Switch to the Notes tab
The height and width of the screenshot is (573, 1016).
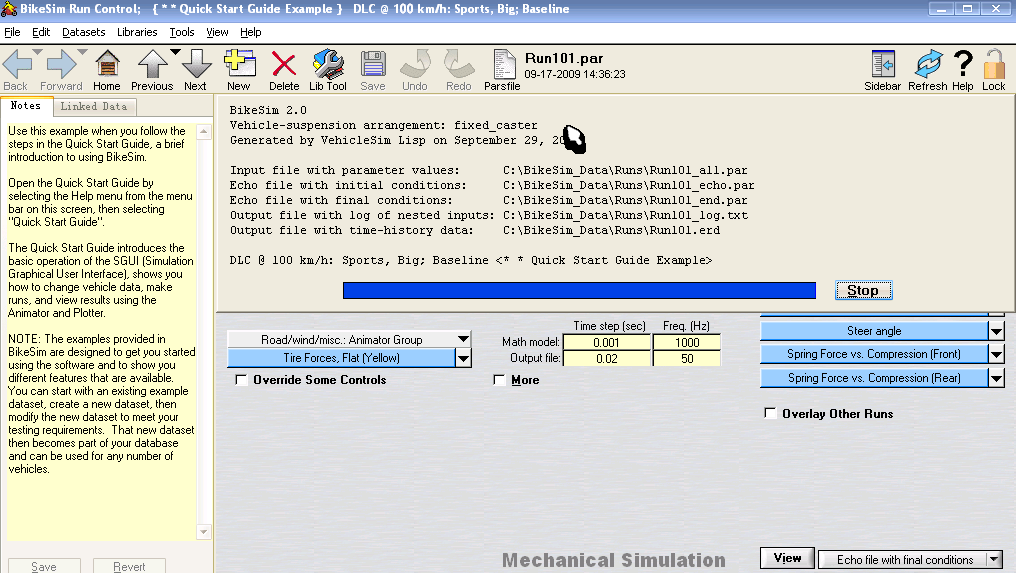click(26, 106)
